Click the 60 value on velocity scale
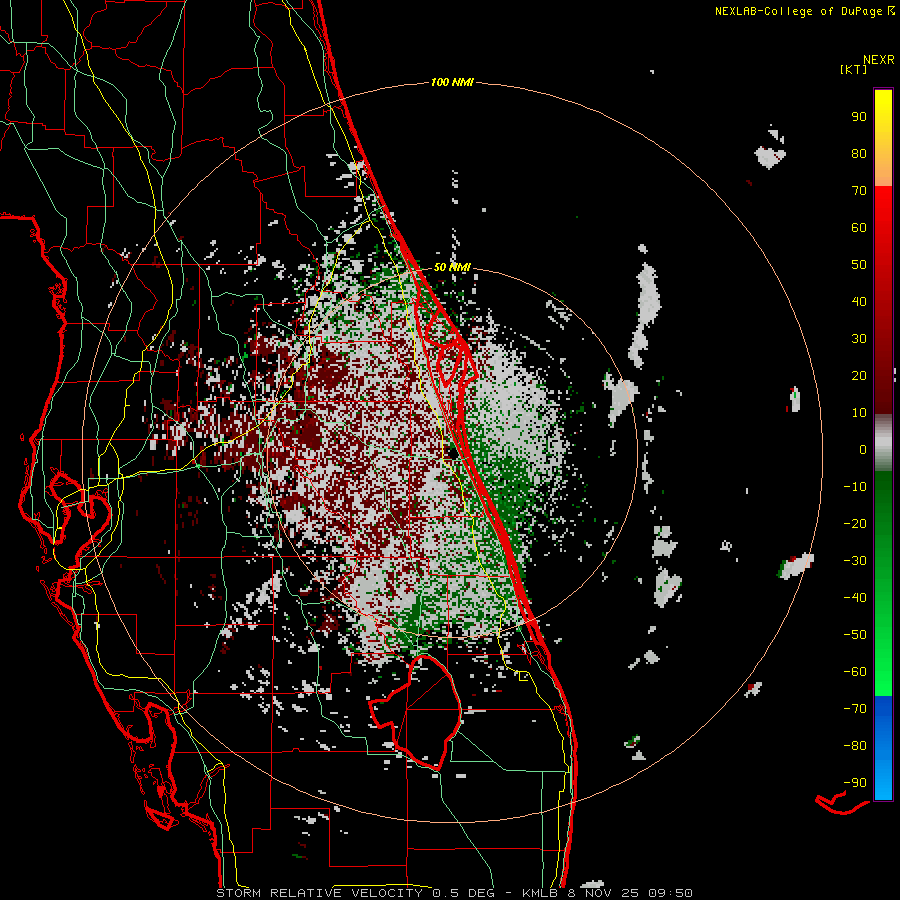This screenshot has width=900, height=900. 859,228
